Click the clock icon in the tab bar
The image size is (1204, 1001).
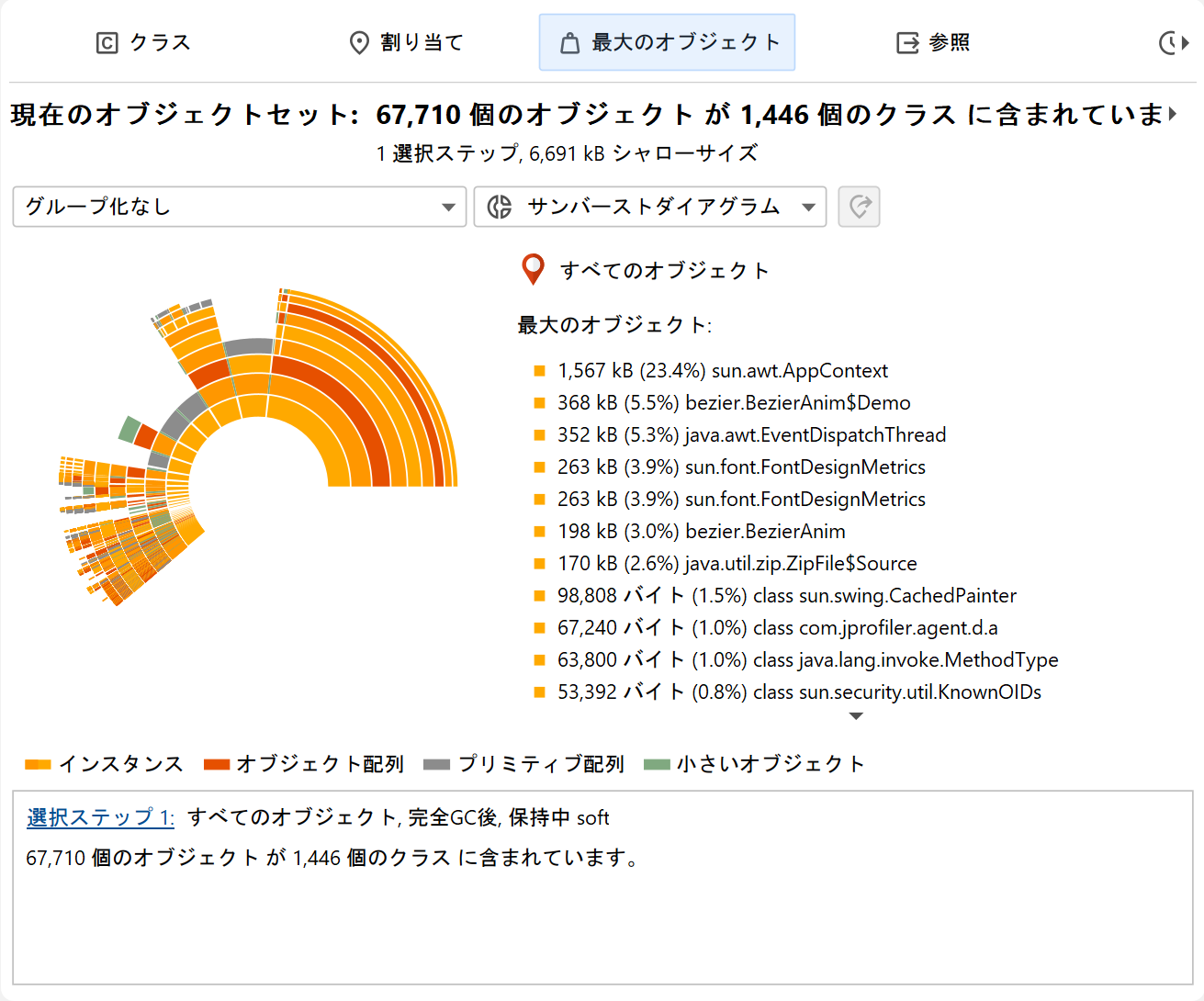(1170, 43)
